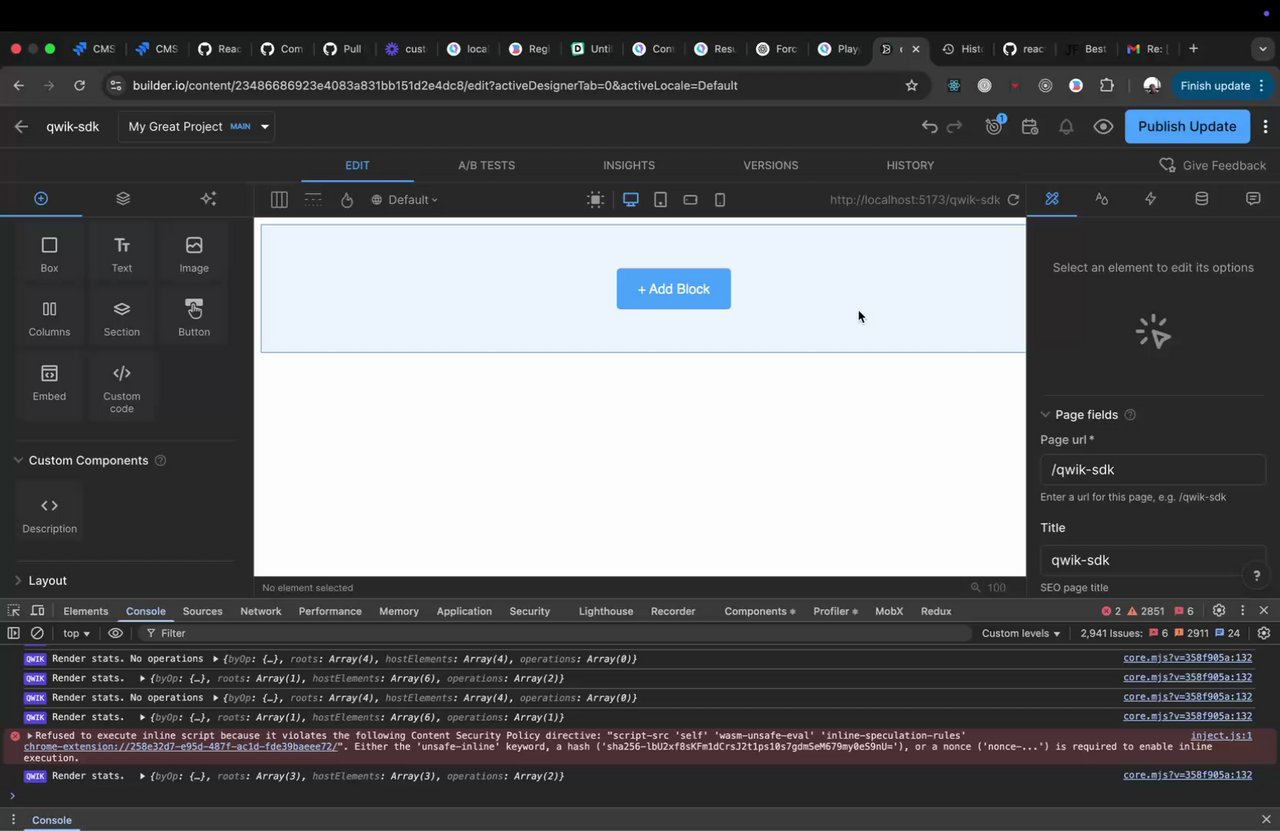Toggle the columns layout view icon
The image size is (1280, 831).
279,200
